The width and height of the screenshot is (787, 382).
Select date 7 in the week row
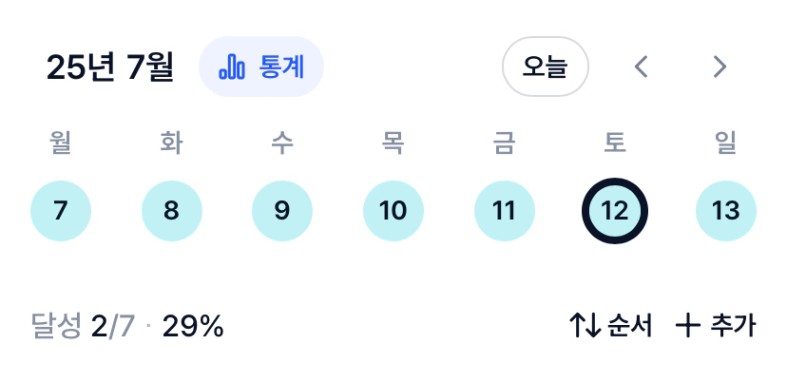click(x=61, y=211)
